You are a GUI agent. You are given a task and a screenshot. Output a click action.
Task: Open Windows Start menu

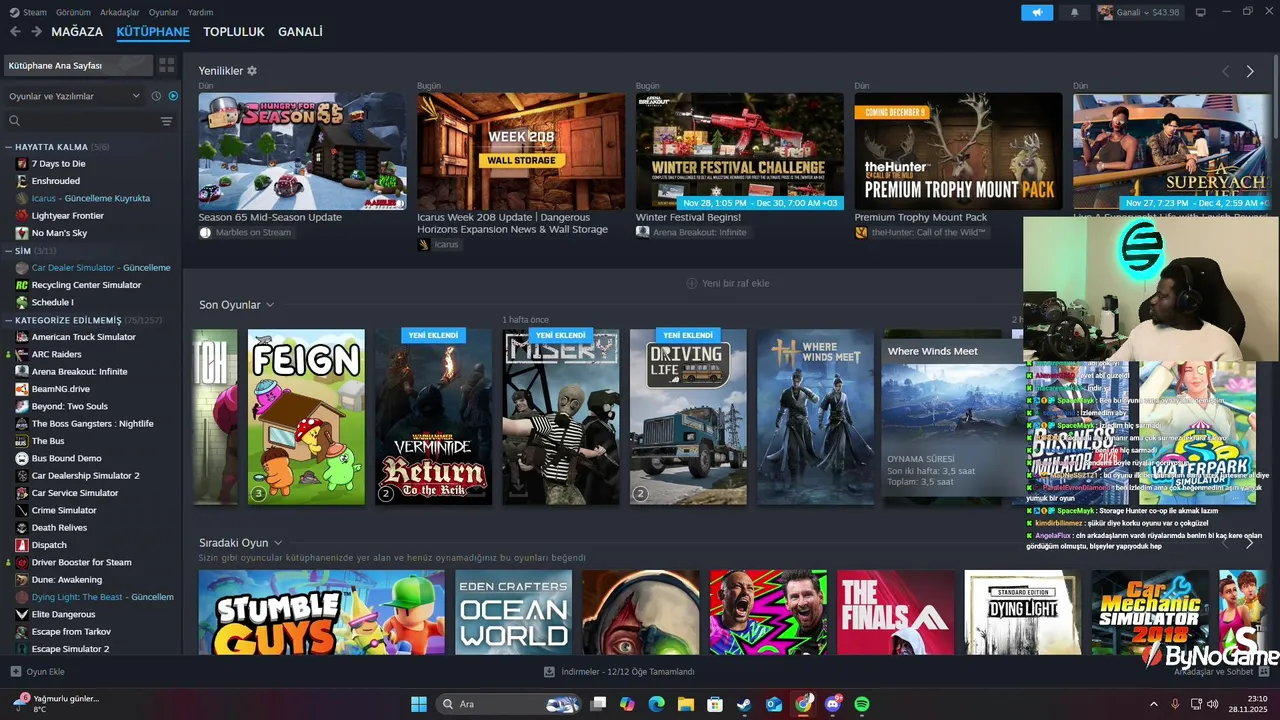419,704
